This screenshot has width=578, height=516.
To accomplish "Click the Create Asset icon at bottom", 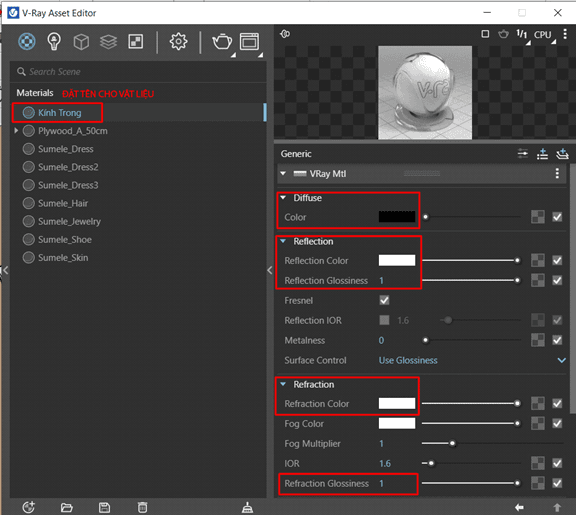I will coord(28,508).
